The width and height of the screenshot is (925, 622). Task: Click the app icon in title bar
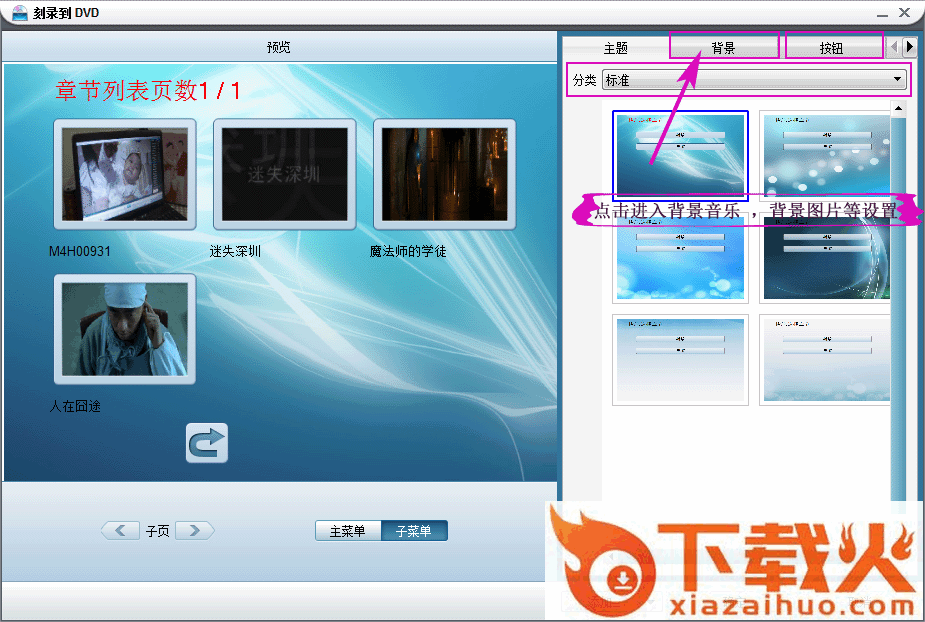19,12
